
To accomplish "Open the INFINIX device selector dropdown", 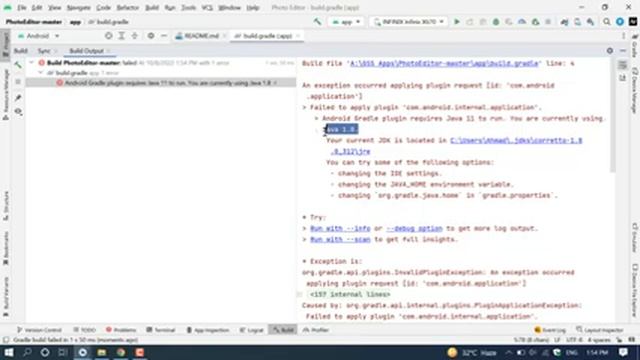I will tap(409, 22).
